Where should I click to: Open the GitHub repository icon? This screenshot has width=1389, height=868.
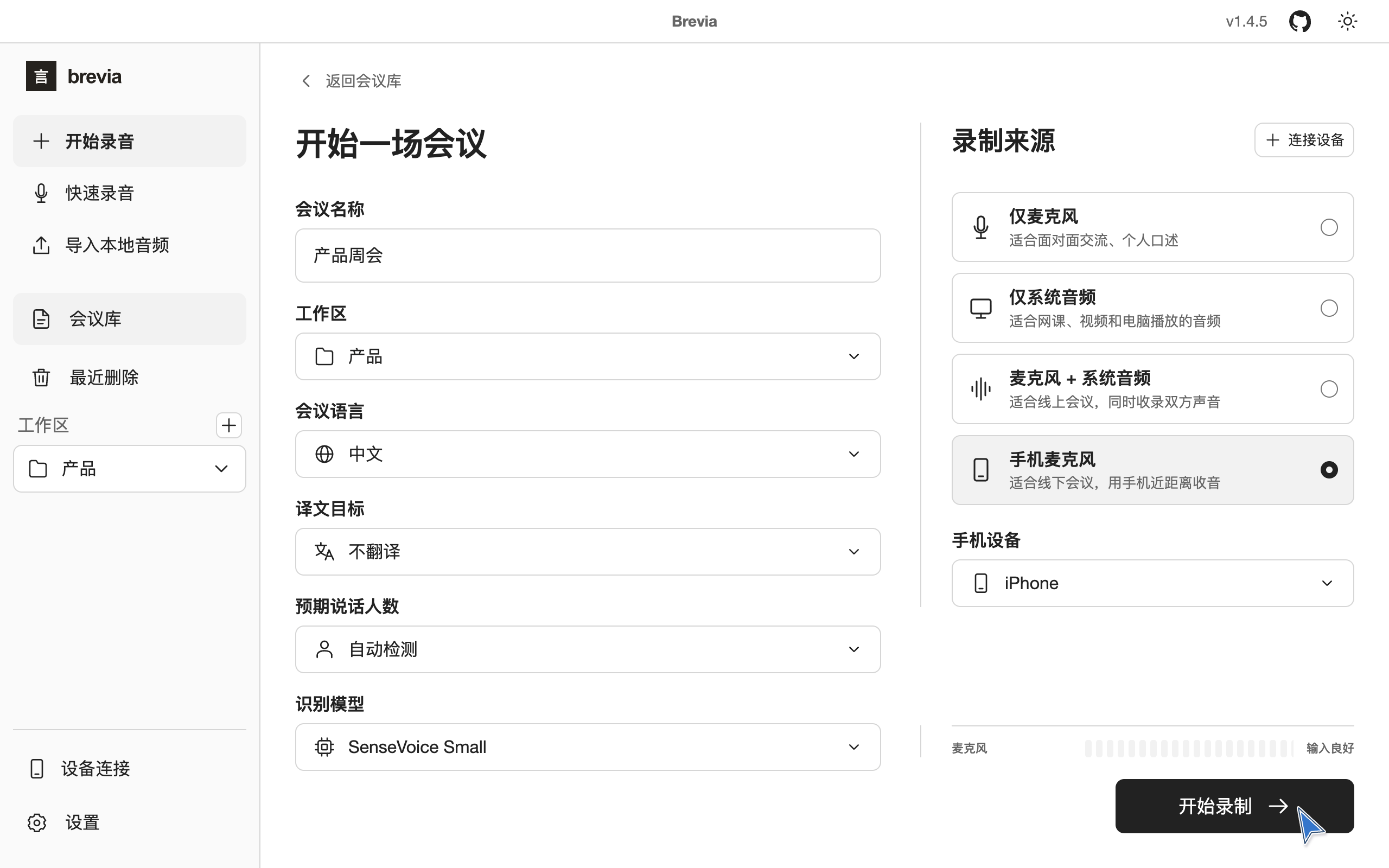pyautogui.click(x=1299, y=22)
